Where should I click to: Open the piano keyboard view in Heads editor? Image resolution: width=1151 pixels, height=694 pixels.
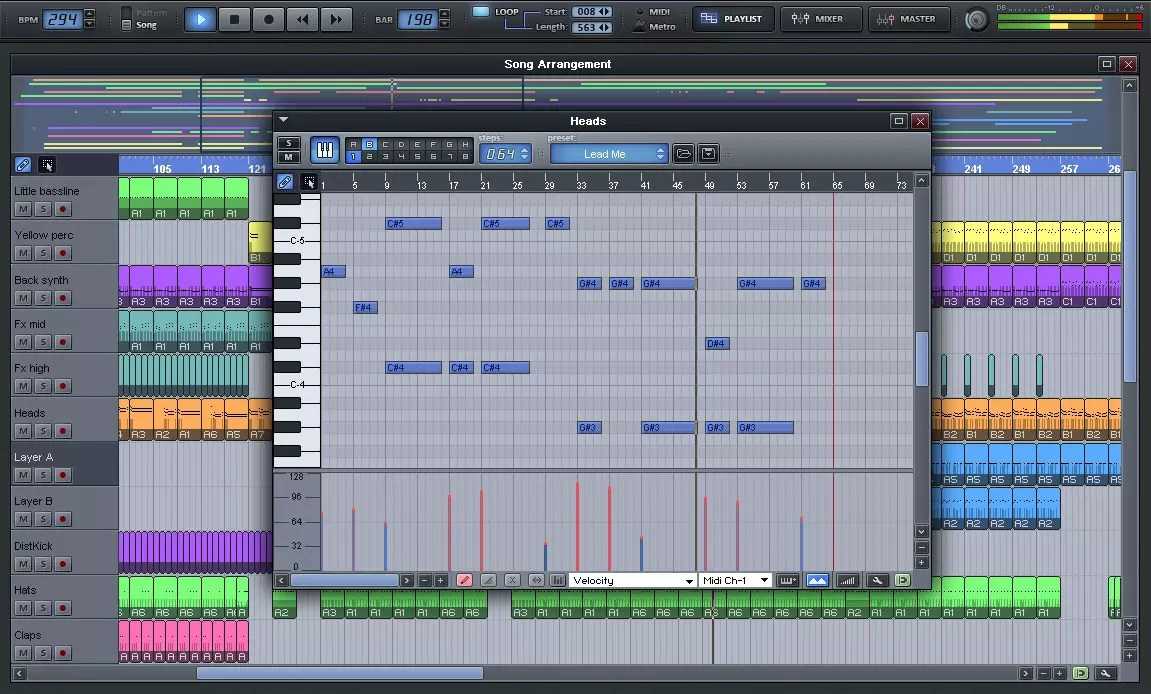(x=324, y=151)
